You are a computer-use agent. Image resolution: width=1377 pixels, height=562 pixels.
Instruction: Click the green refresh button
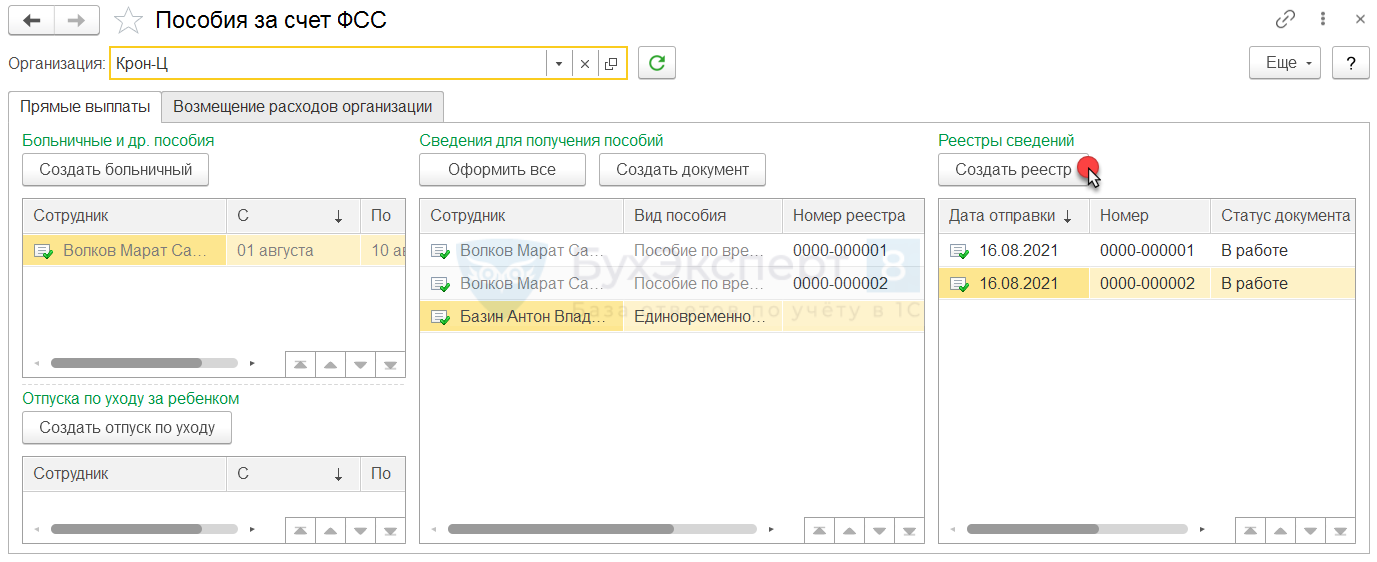[x=657, y=63]
